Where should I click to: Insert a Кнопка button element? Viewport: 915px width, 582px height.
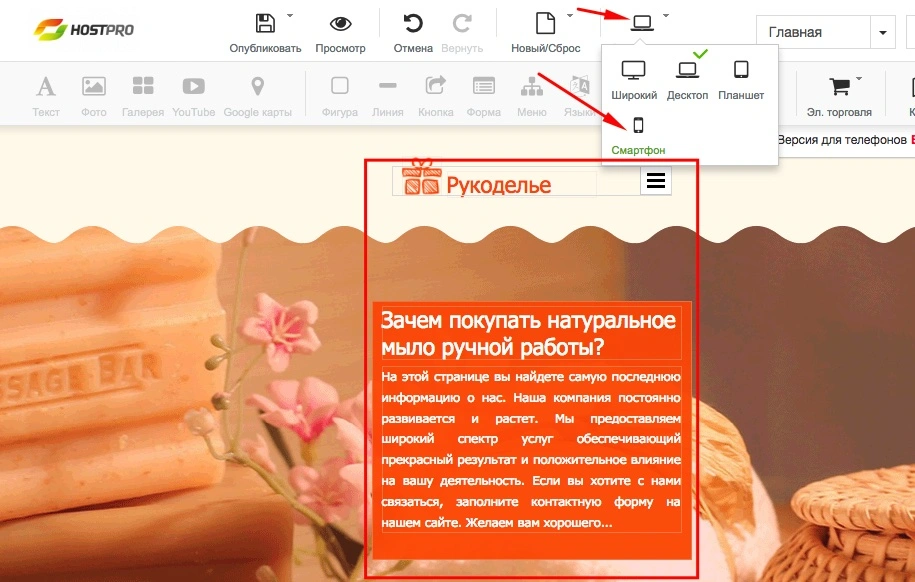pos(435,96)
